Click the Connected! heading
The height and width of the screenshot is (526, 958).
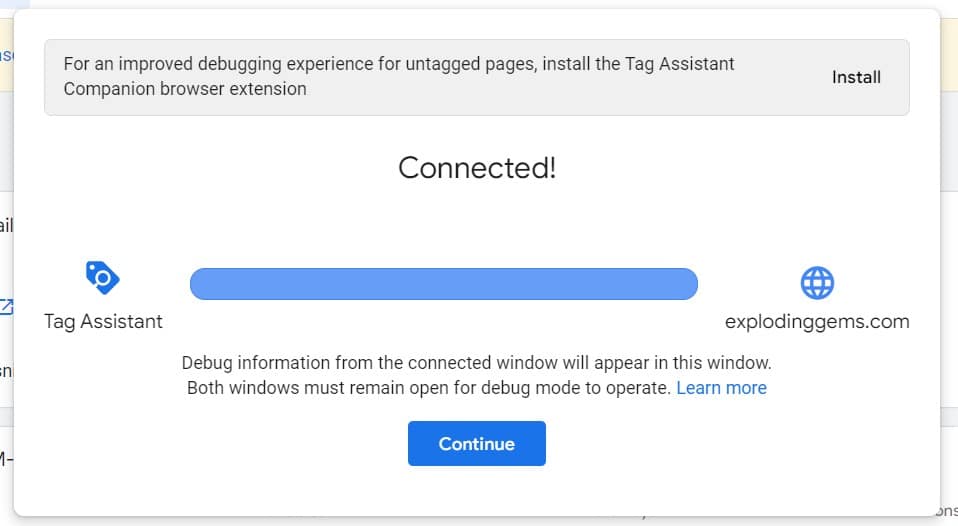477,167
